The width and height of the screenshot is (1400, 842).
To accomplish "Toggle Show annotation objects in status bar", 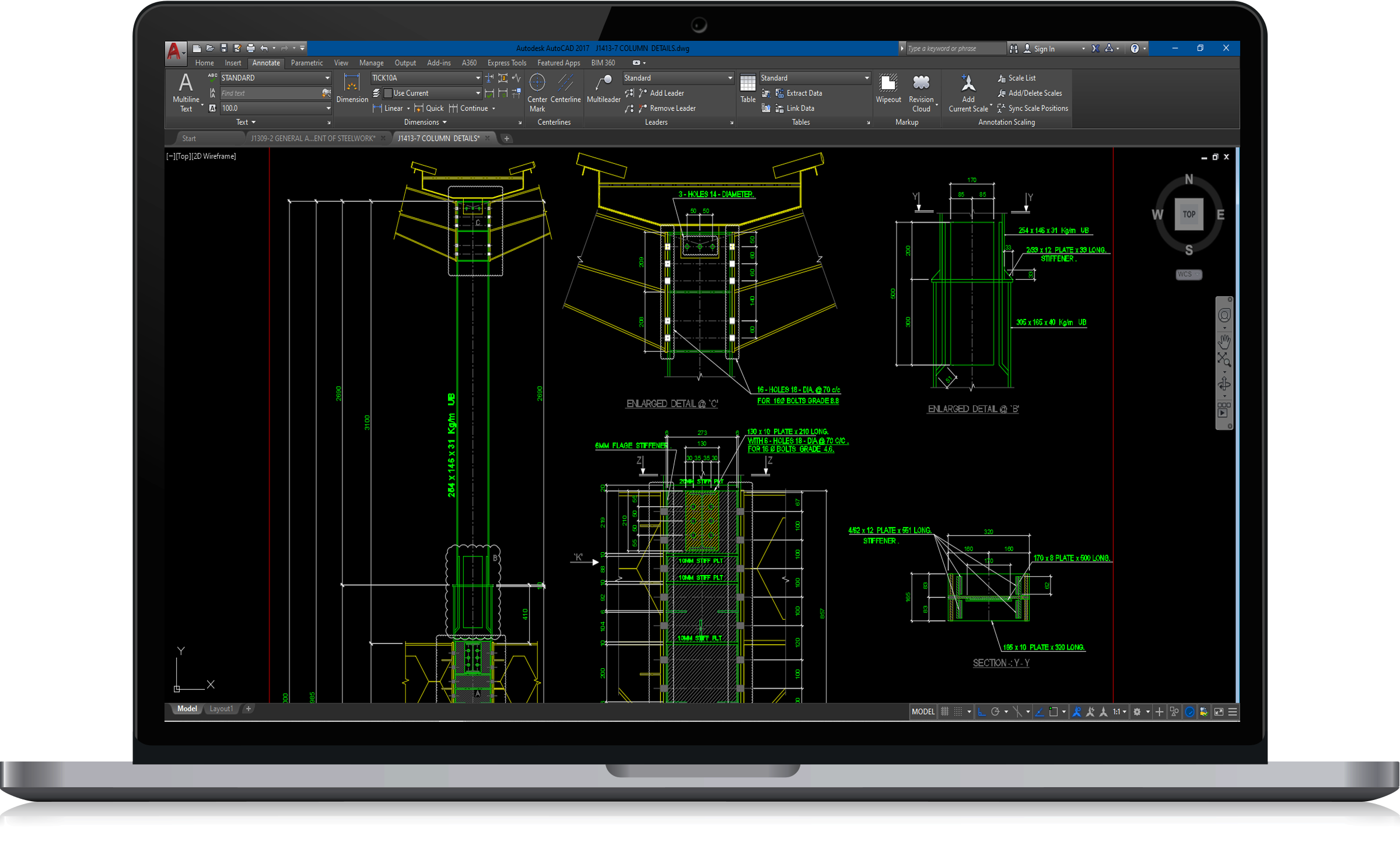I will click(x=1076, y=712).
